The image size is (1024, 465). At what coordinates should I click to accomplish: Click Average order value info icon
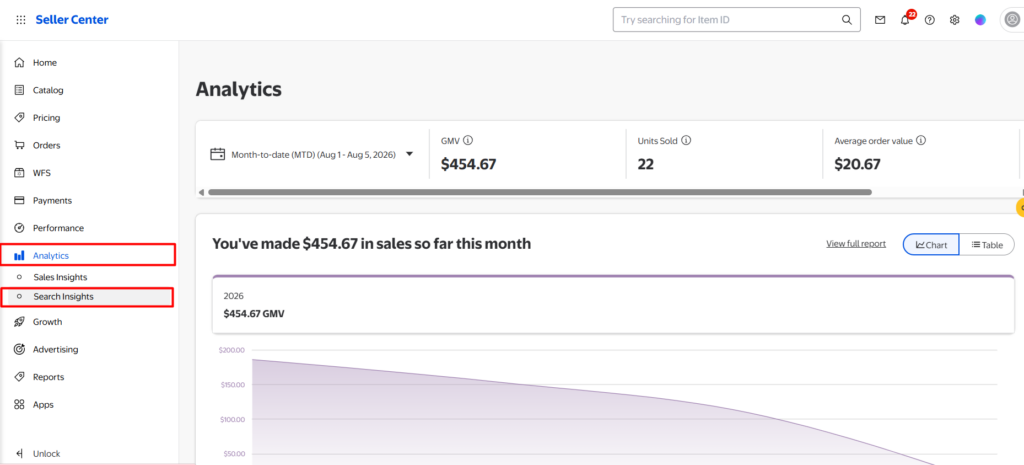click(921, 140)
